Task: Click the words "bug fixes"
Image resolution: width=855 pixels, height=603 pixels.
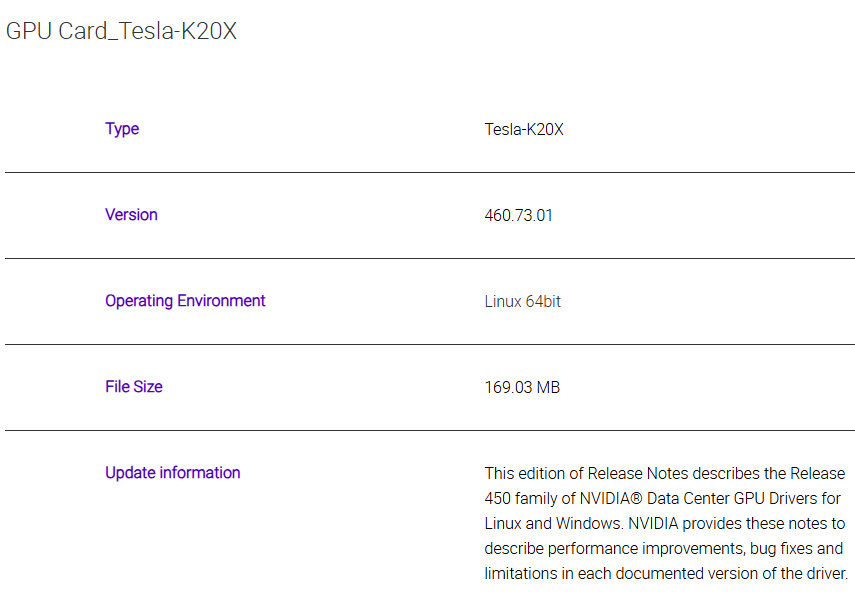Action: (x=783, y=549)
